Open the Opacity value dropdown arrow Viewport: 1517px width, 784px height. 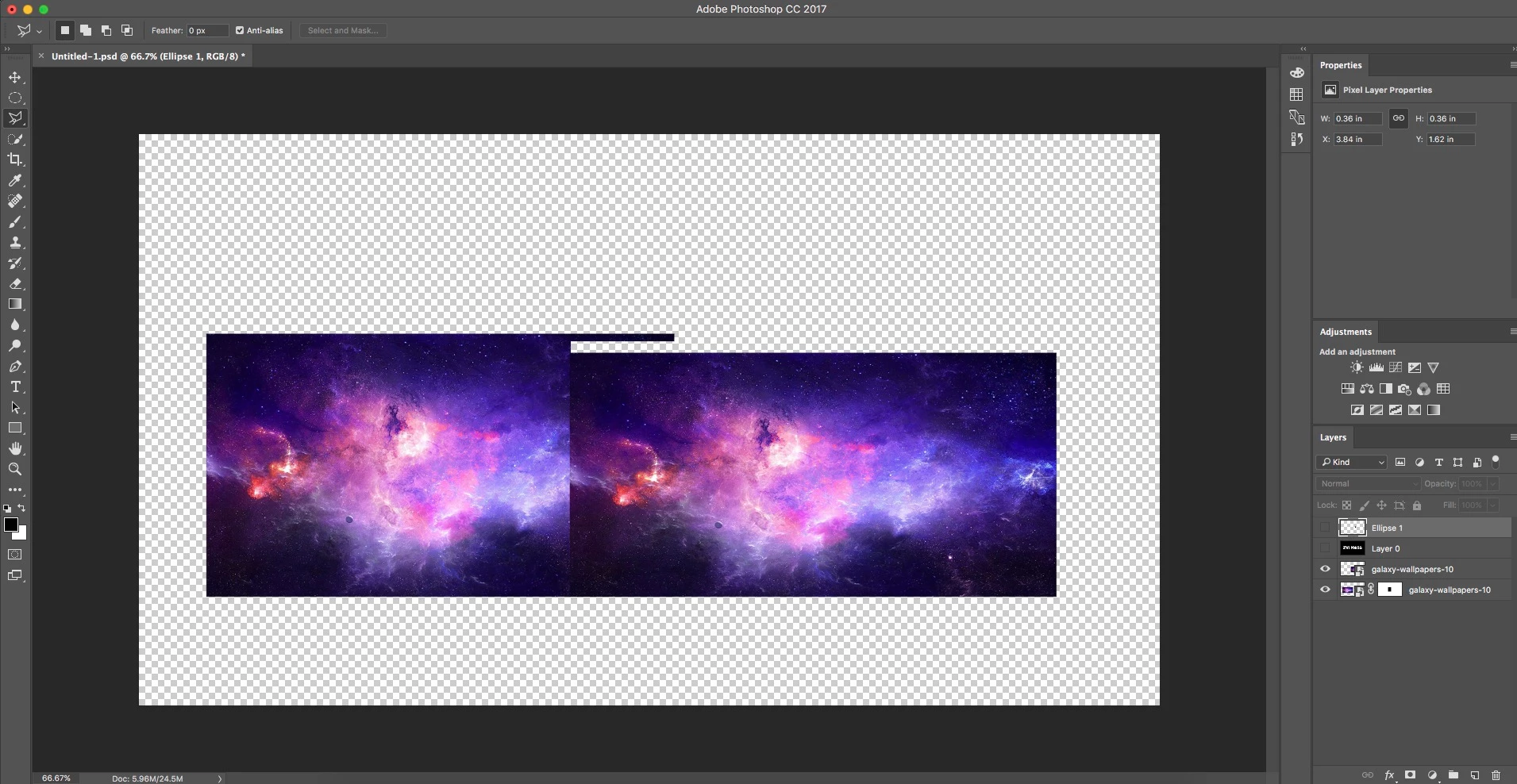click(x=1492, y=483)
